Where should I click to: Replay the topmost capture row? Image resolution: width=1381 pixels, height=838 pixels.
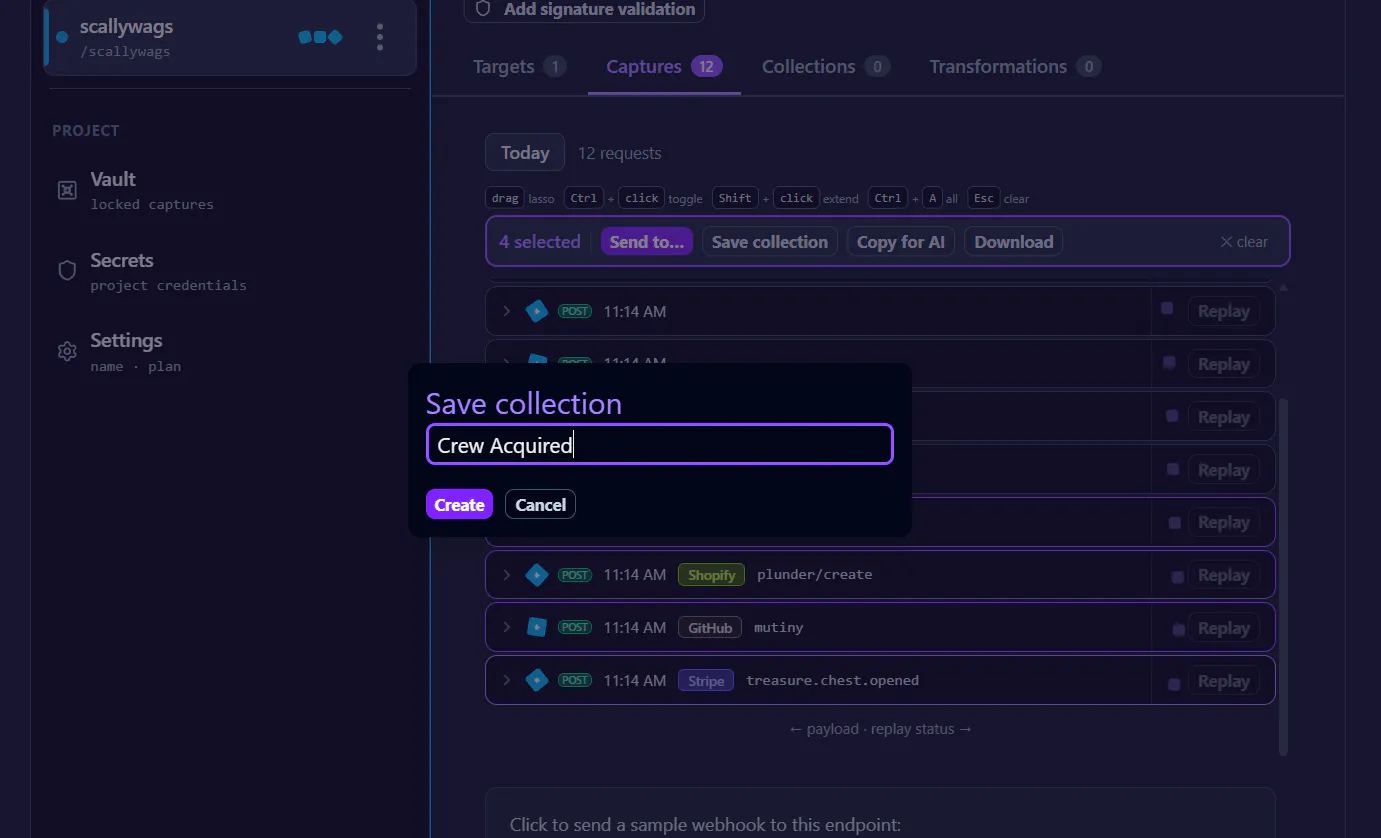coord(1224,312)
